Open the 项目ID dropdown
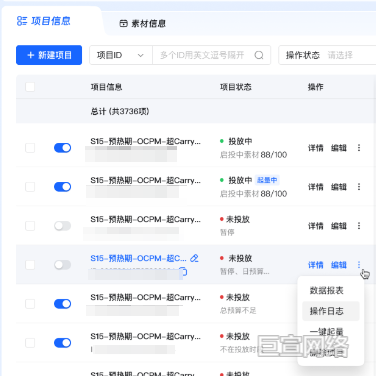376x376 pixels. [x=121, y=55]
